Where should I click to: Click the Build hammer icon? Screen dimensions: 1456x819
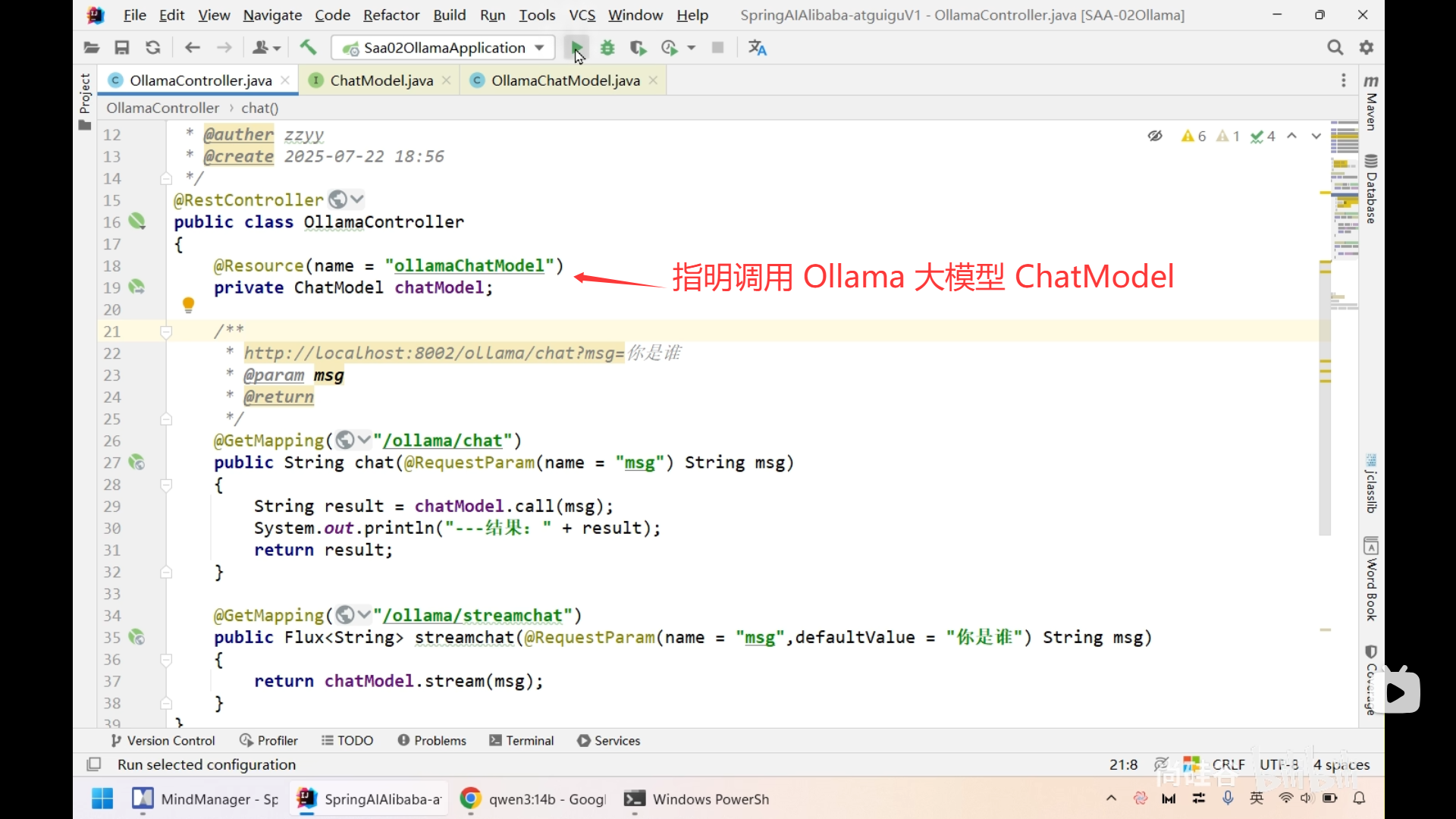(308, 48)
